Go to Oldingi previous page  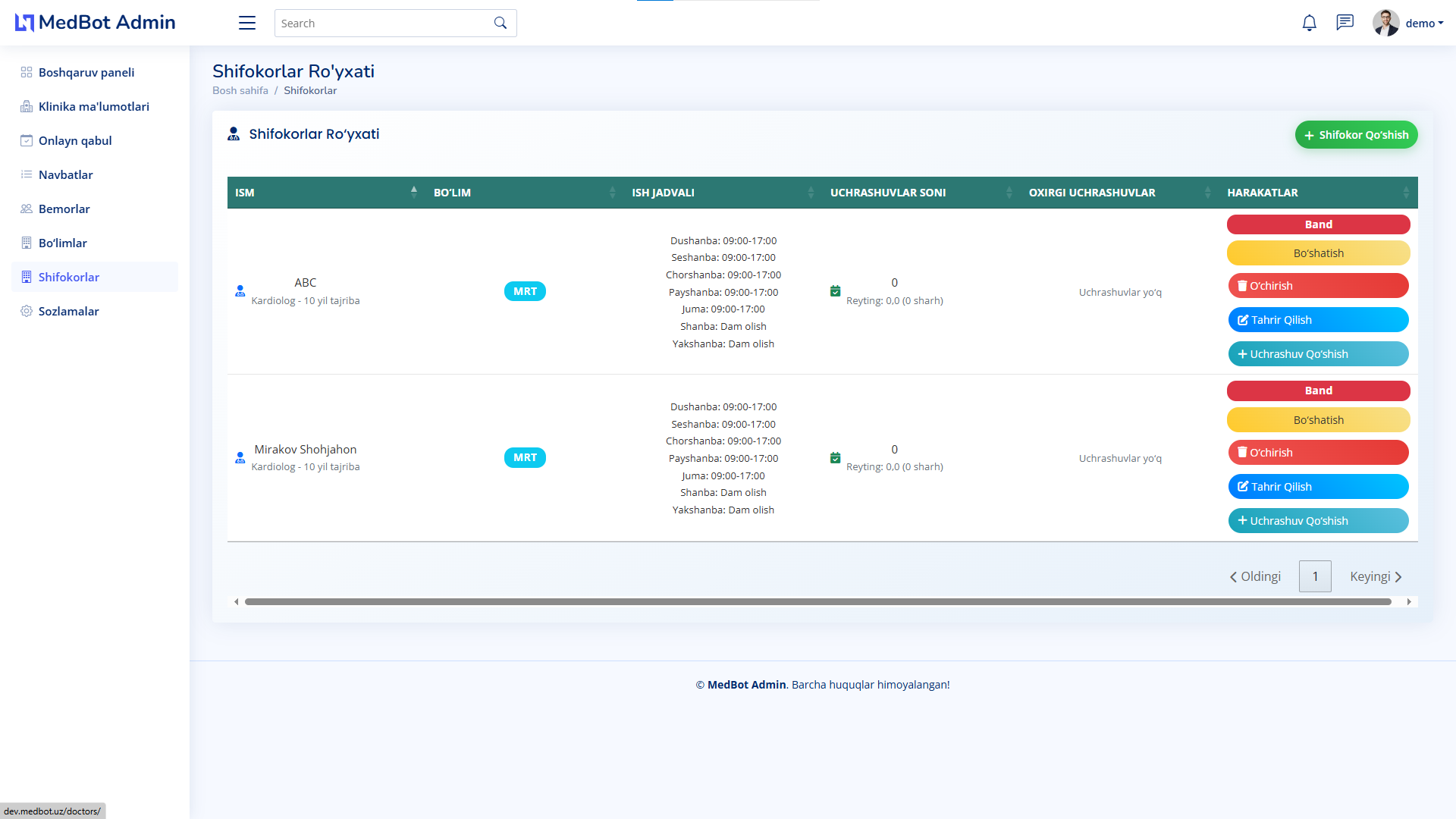(1255, 576)
